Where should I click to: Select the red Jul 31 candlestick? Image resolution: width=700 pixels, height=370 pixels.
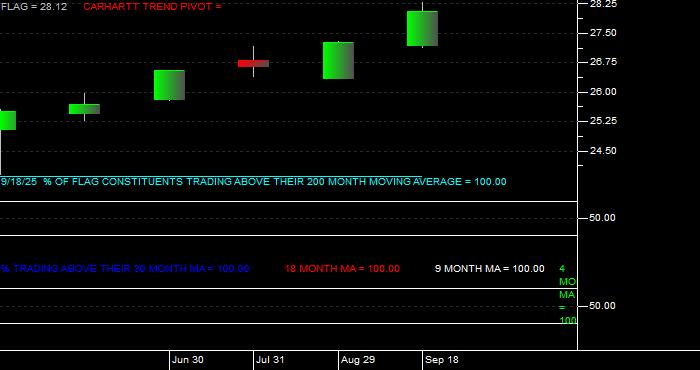[x=253, y=63]
